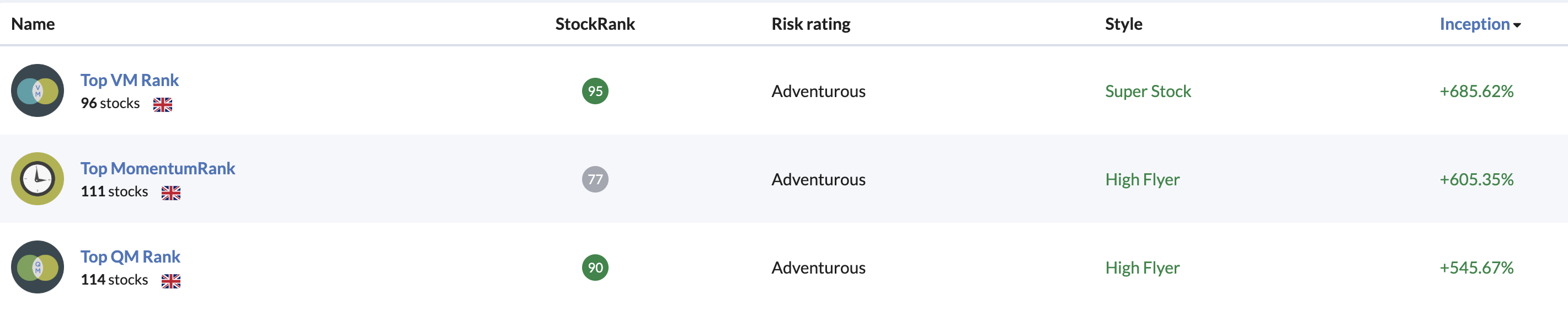This screenshot has height=310, width=1568.
Task: Sort by the Style column header
Action: pyautogui.click(x=1124, y=24)
